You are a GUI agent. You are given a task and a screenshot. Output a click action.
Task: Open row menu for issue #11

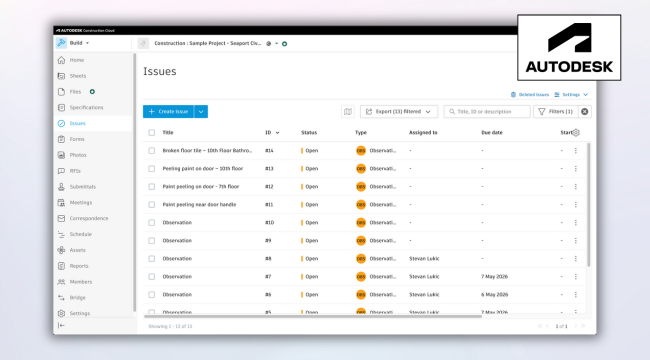point(576,204)
